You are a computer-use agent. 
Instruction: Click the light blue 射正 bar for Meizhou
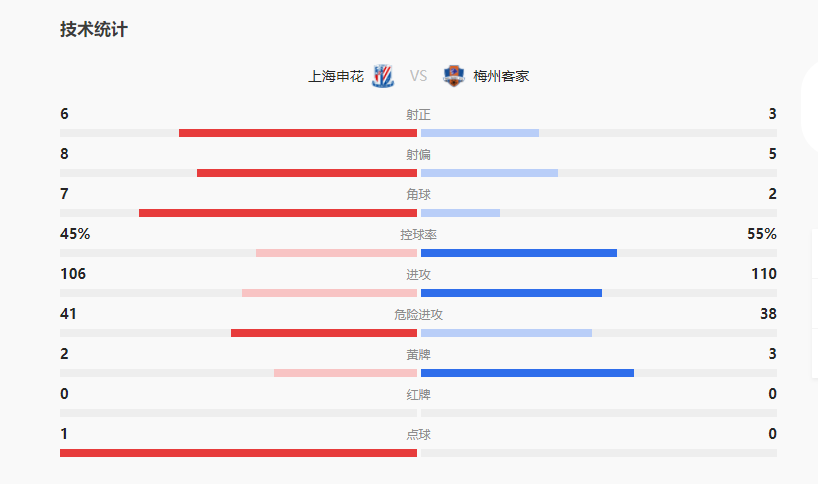coord(480,133)
